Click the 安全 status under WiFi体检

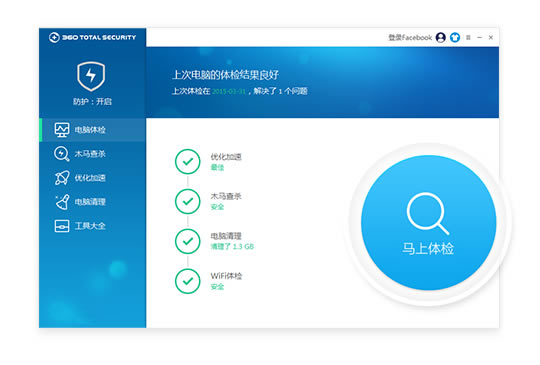click(217, 286)
